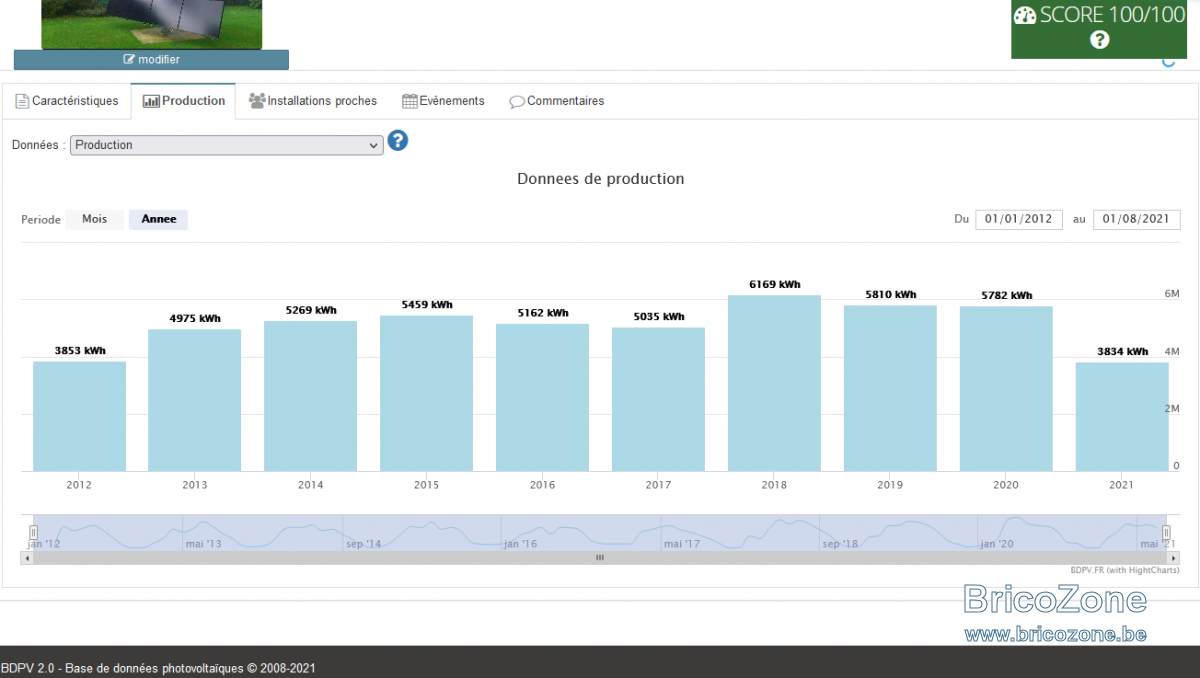
Task: Click the installation photo thumbnail
Action: click(152, 24)
